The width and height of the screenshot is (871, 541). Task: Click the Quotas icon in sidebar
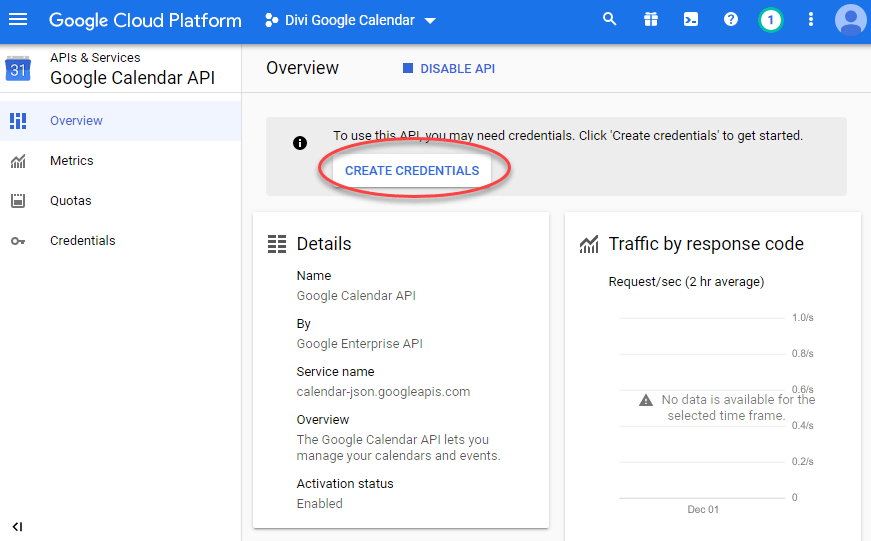pos(18,201)
